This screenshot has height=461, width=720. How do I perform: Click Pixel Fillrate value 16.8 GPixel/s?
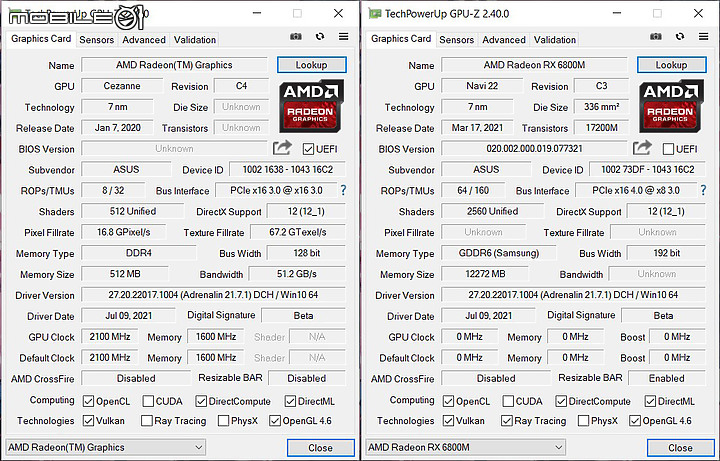(x=124, y=232)
